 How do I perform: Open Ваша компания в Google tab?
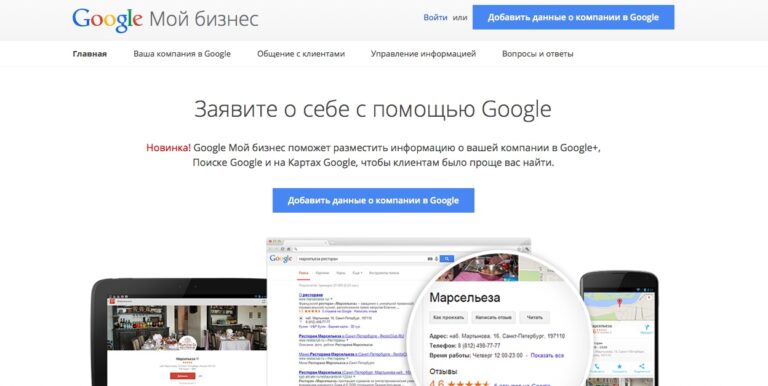click(x=182, y=54)
